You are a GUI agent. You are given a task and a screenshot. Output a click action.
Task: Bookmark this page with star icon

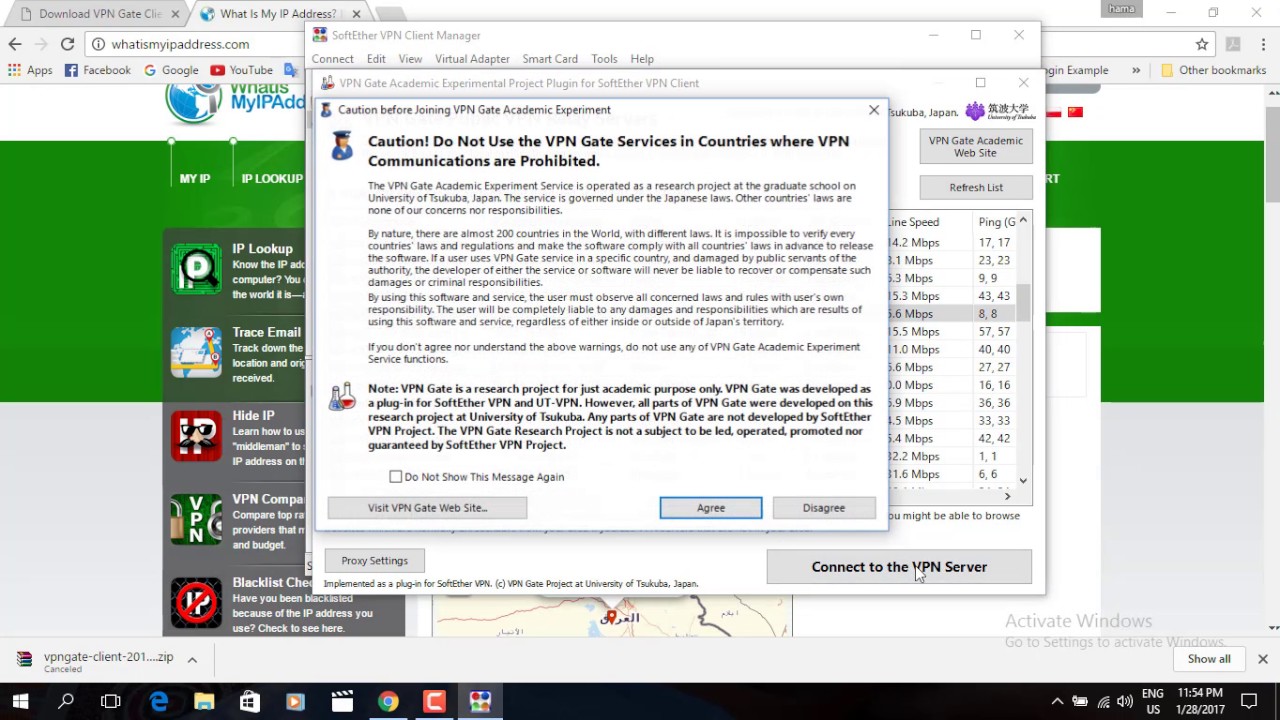1202,44
